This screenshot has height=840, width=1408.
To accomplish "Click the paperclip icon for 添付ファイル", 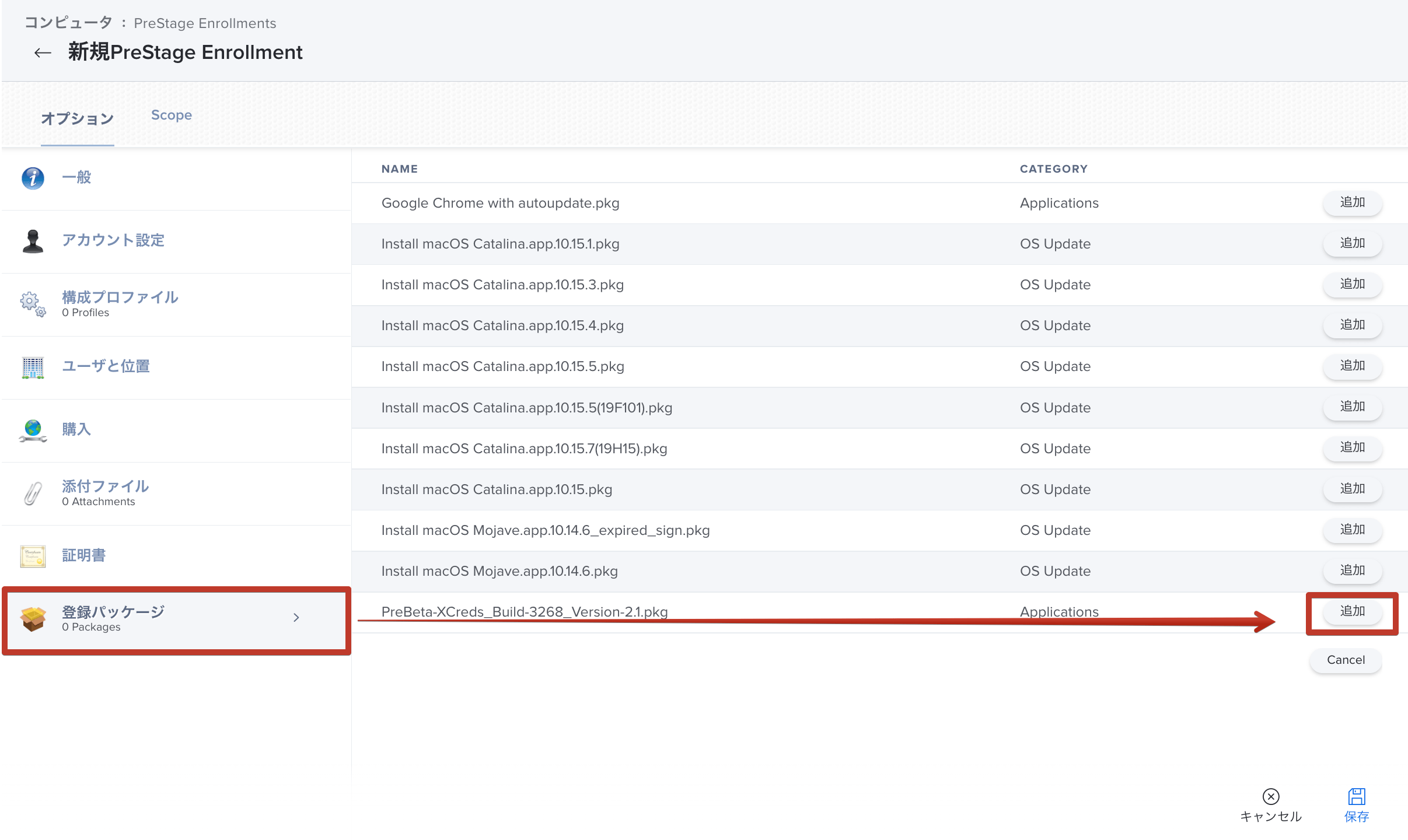I will click(33, 494).
